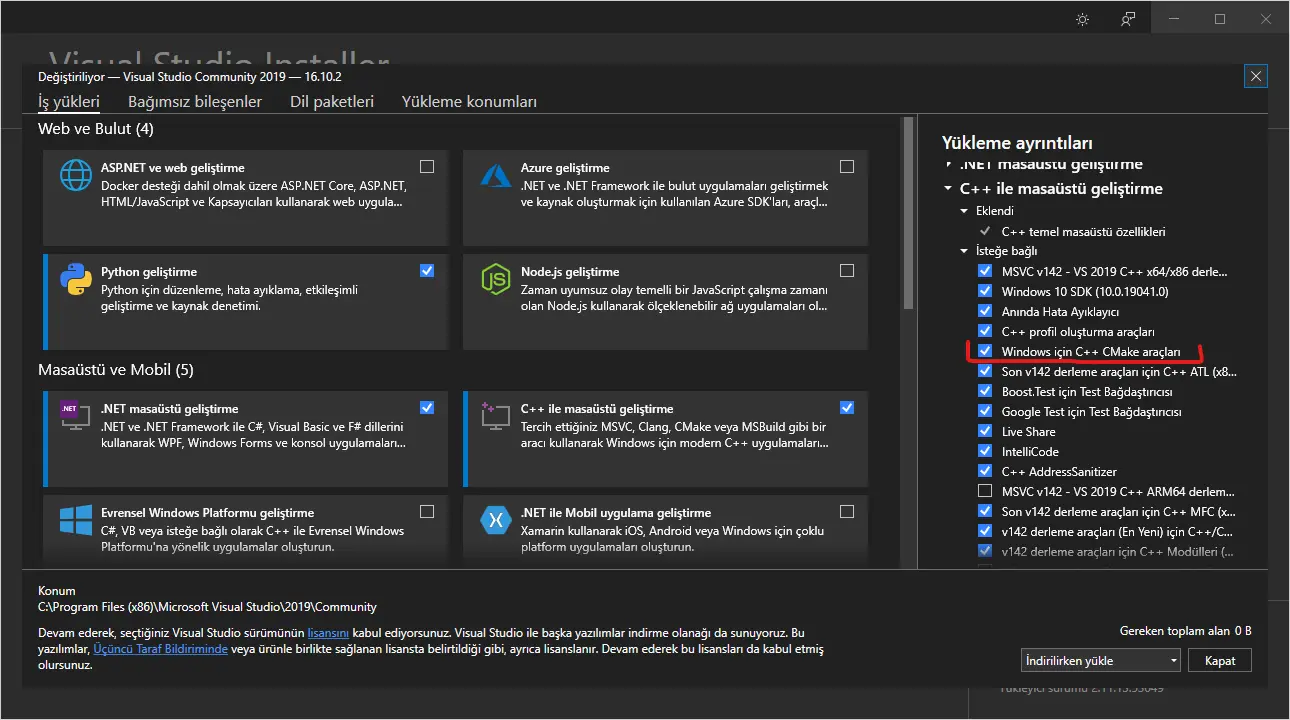Check Evrensel Windows Platformu geliştirme workload
This screenshot has width=1290, height=720.
point(427,512)
